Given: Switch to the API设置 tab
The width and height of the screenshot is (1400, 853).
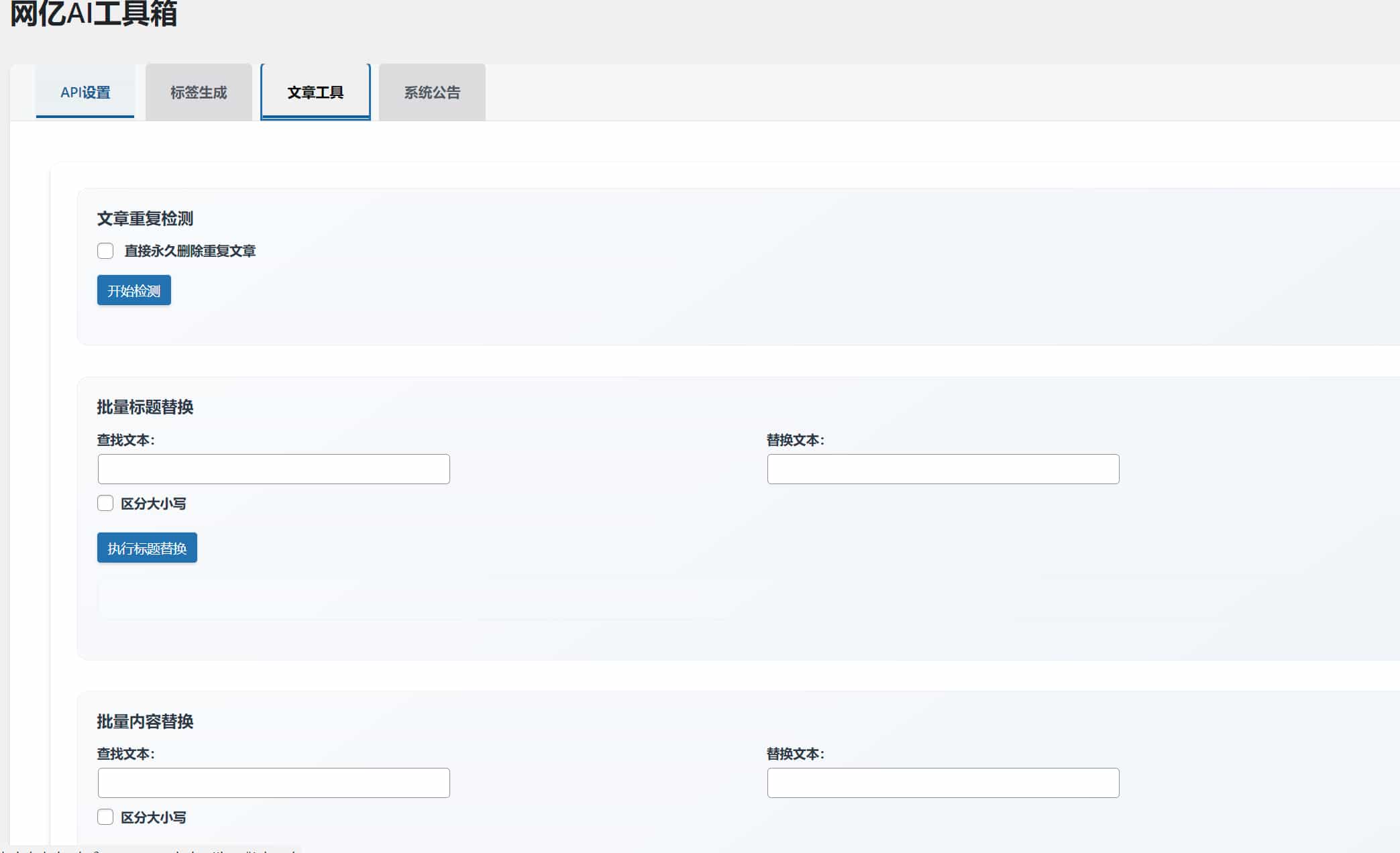Looking at the screenshot, I should (85, 93).
